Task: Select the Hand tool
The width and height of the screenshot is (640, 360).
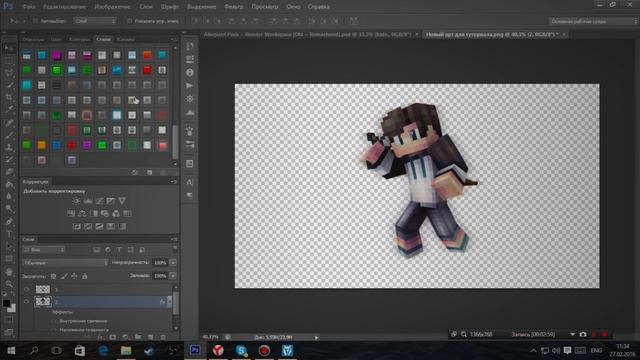Action: pos(9,272)
